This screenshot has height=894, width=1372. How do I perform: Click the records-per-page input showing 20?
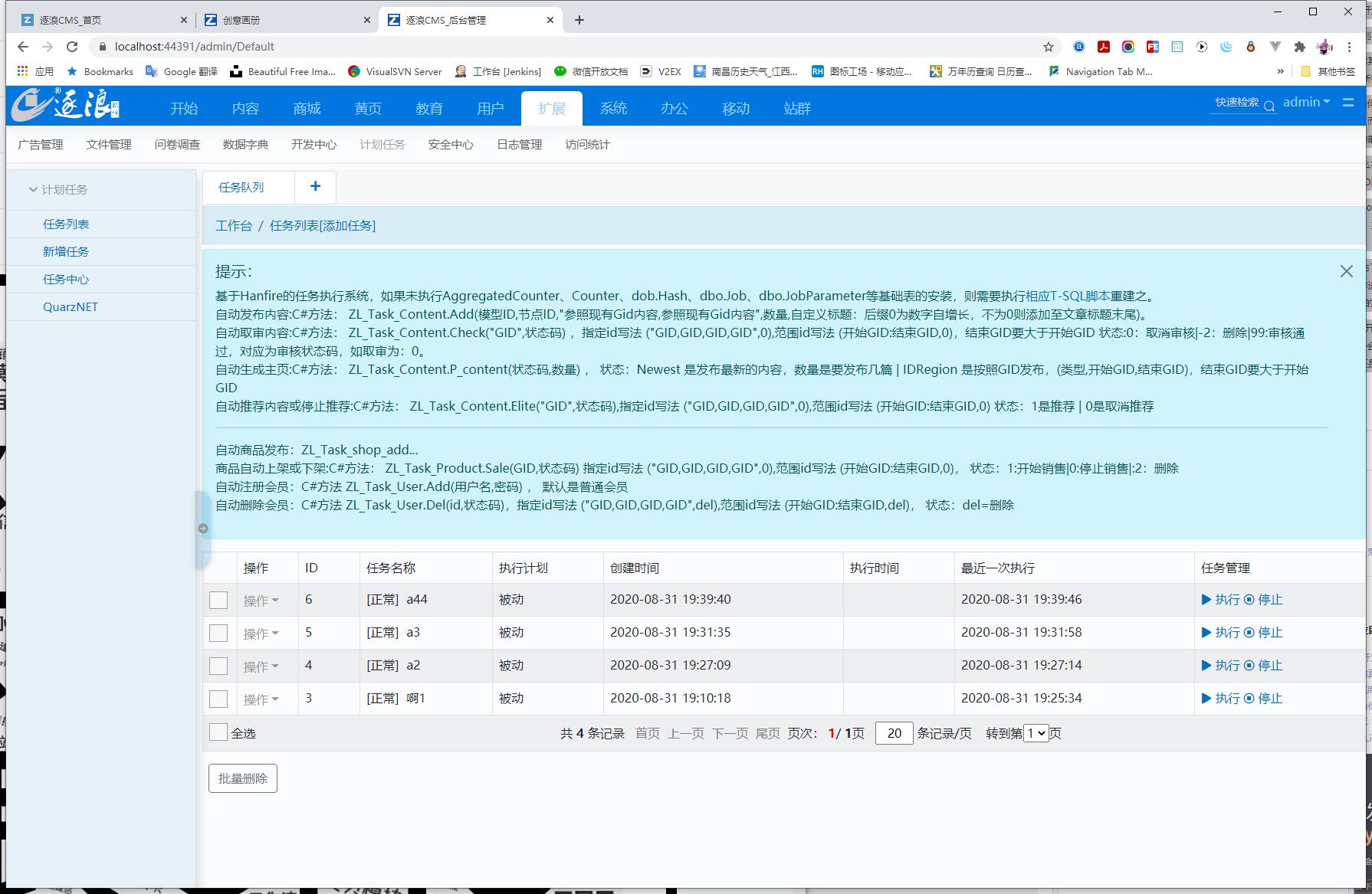click(893, 733)
